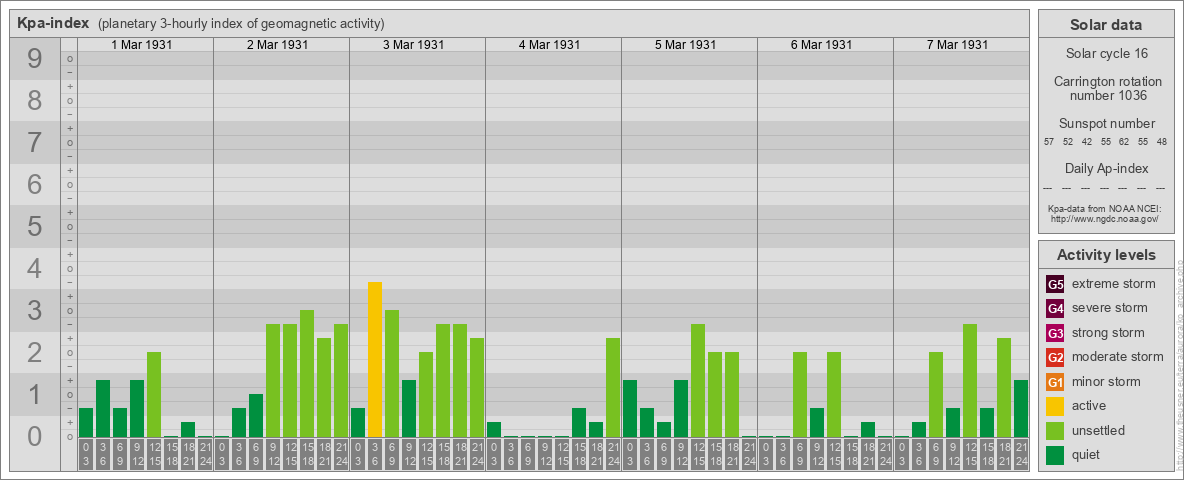
Task: Click the Kp scale label 0
Action: pos(35,436)
